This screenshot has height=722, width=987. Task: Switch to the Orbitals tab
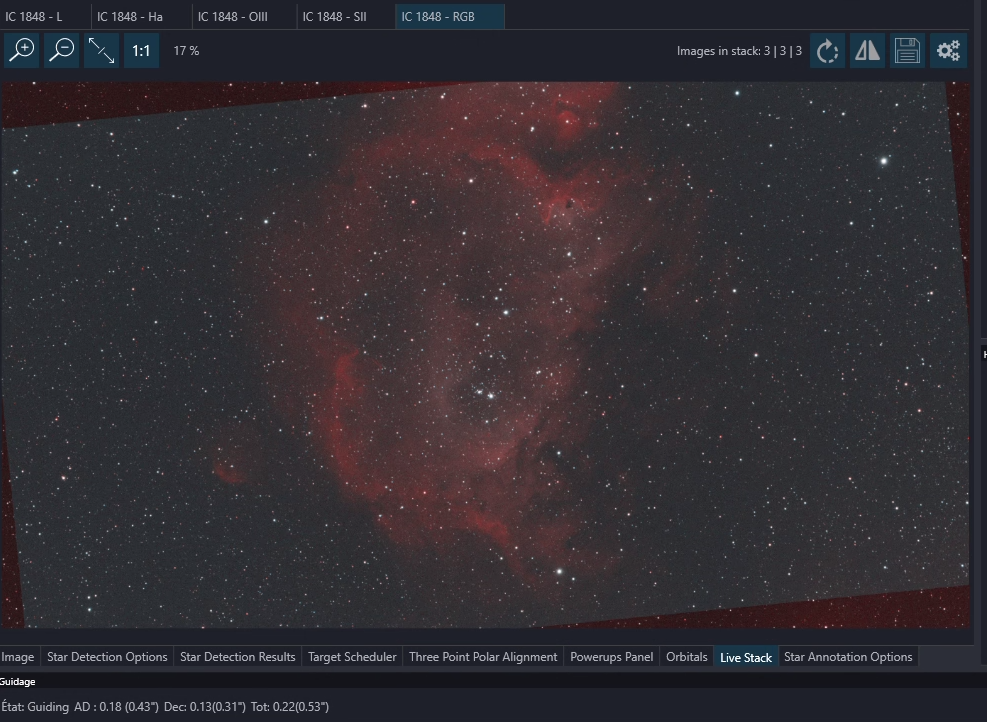[686, 657]
